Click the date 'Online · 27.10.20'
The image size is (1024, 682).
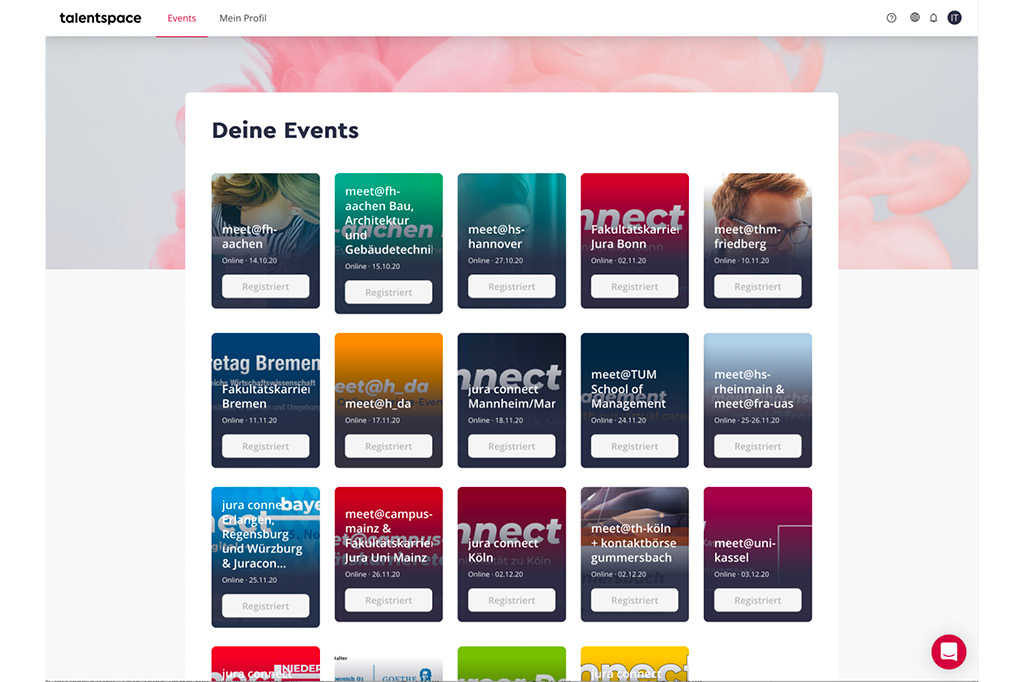coord(495,260)
